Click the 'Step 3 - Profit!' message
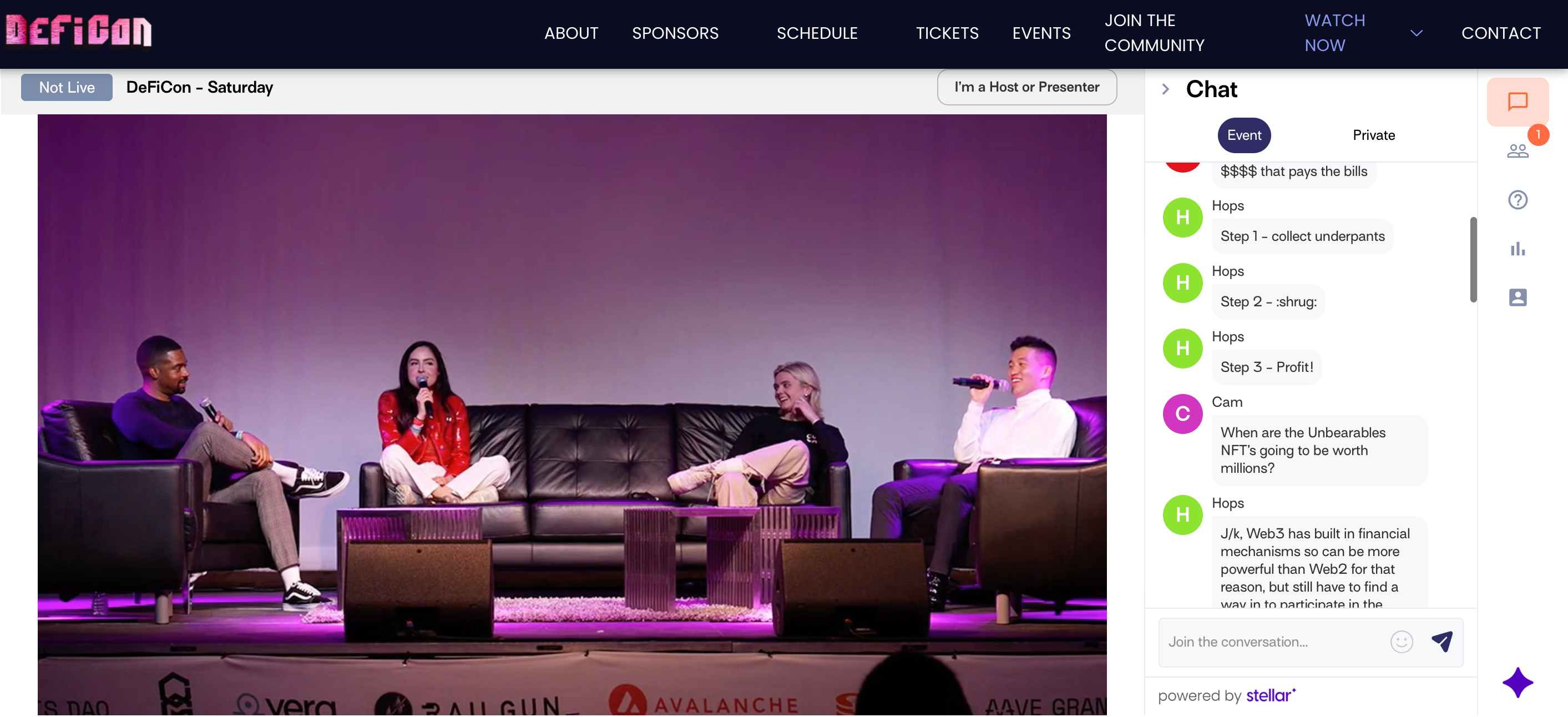Screen dimensions: 1568x717 click(x=1266, y=367)
